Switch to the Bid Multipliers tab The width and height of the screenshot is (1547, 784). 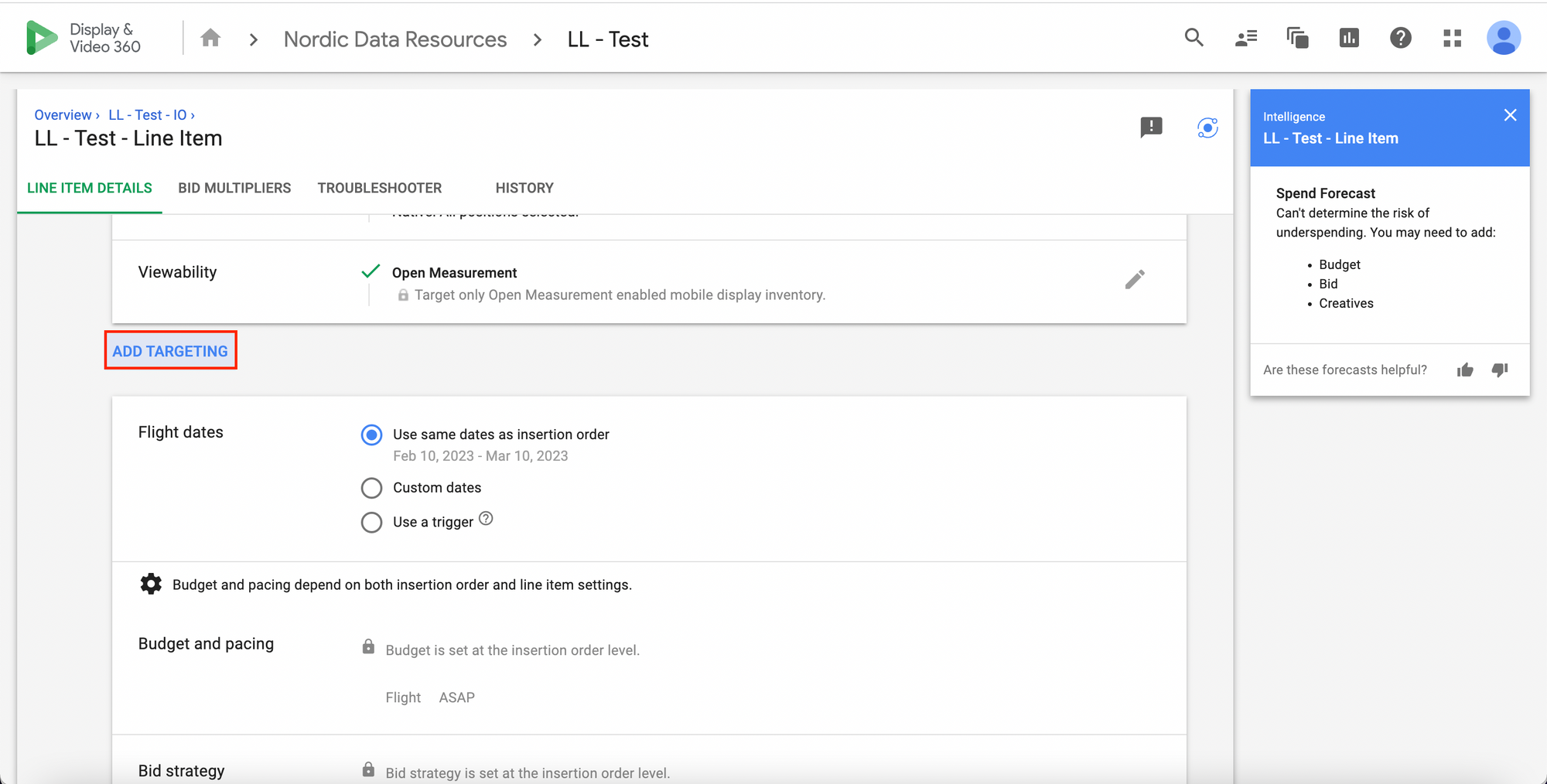pos(234,188)
